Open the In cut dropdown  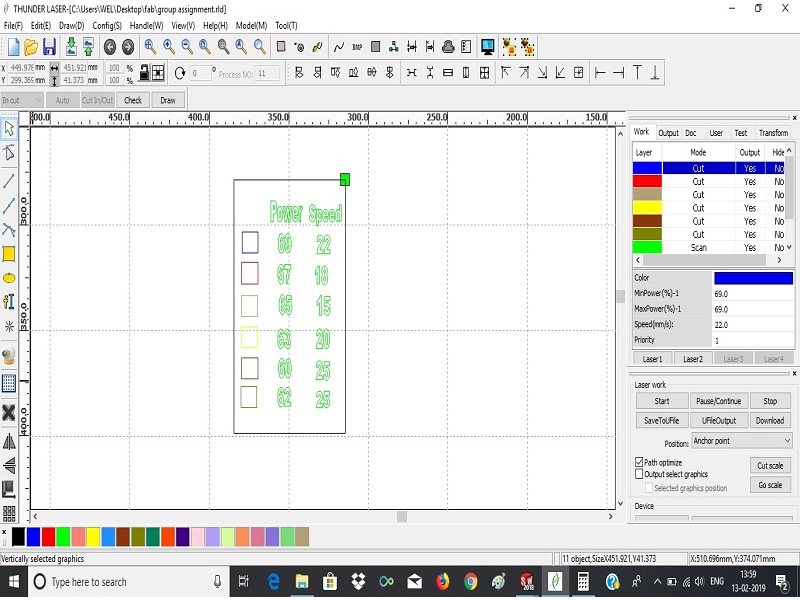(21, 100)
